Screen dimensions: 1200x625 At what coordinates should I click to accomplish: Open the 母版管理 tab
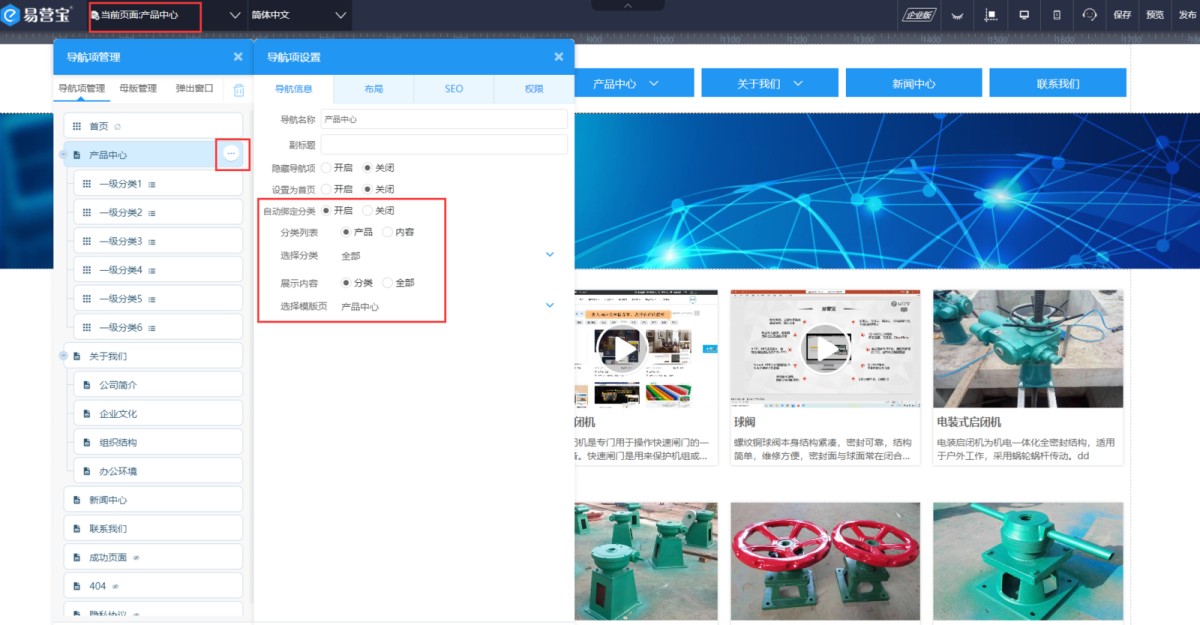tap(138, 88)
